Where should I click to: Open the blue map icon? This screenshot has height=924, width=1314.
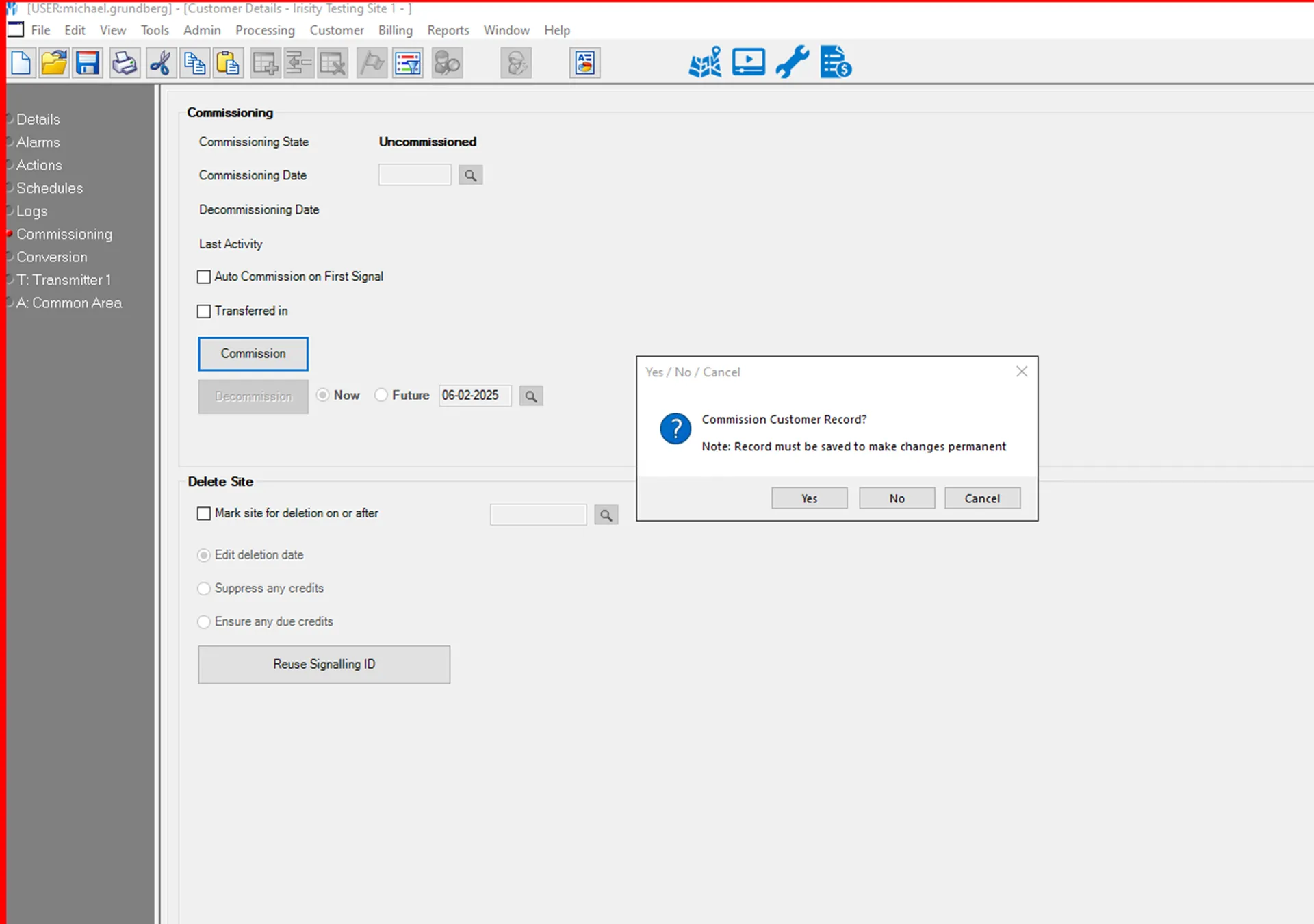click(705, 62)
